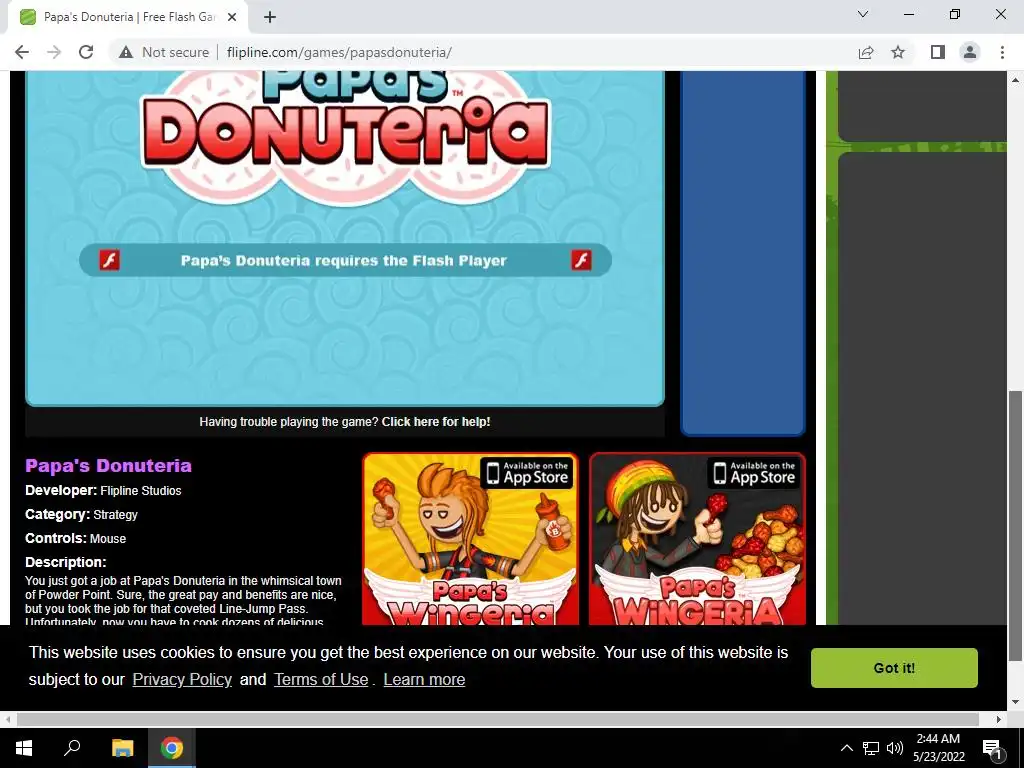Bookmark this page with the star icon
This screenshot has height=768, width=1024.
point(898,52)
